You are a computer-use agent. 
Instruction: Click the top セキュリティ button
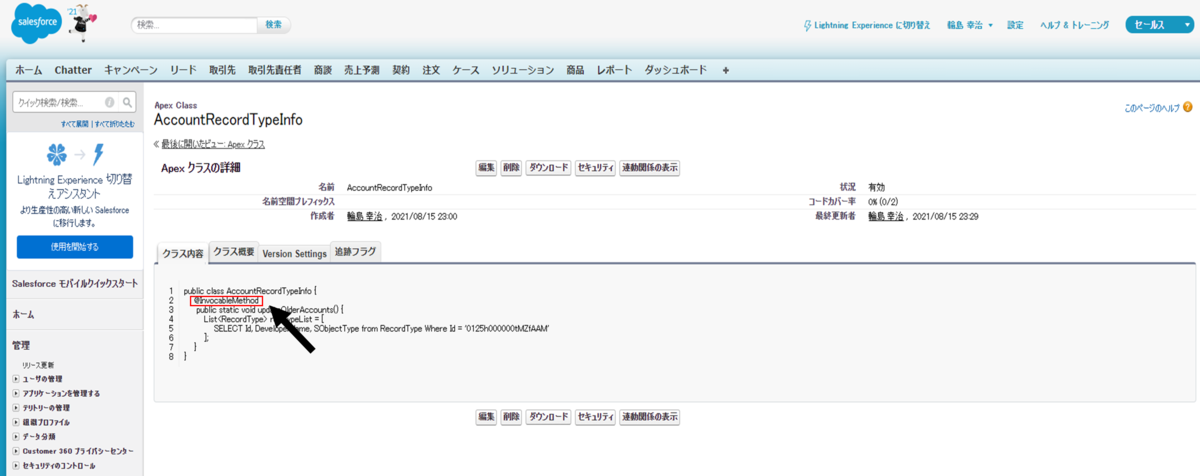(x=595, y=168)
